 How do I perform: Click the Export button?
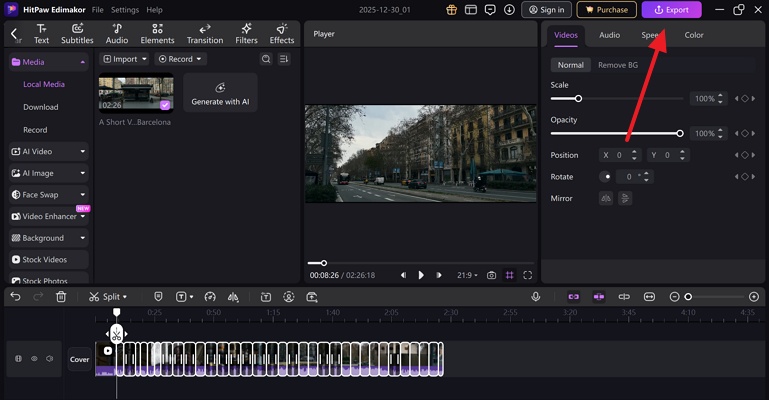pyautogui.click(x=671, y=10)
